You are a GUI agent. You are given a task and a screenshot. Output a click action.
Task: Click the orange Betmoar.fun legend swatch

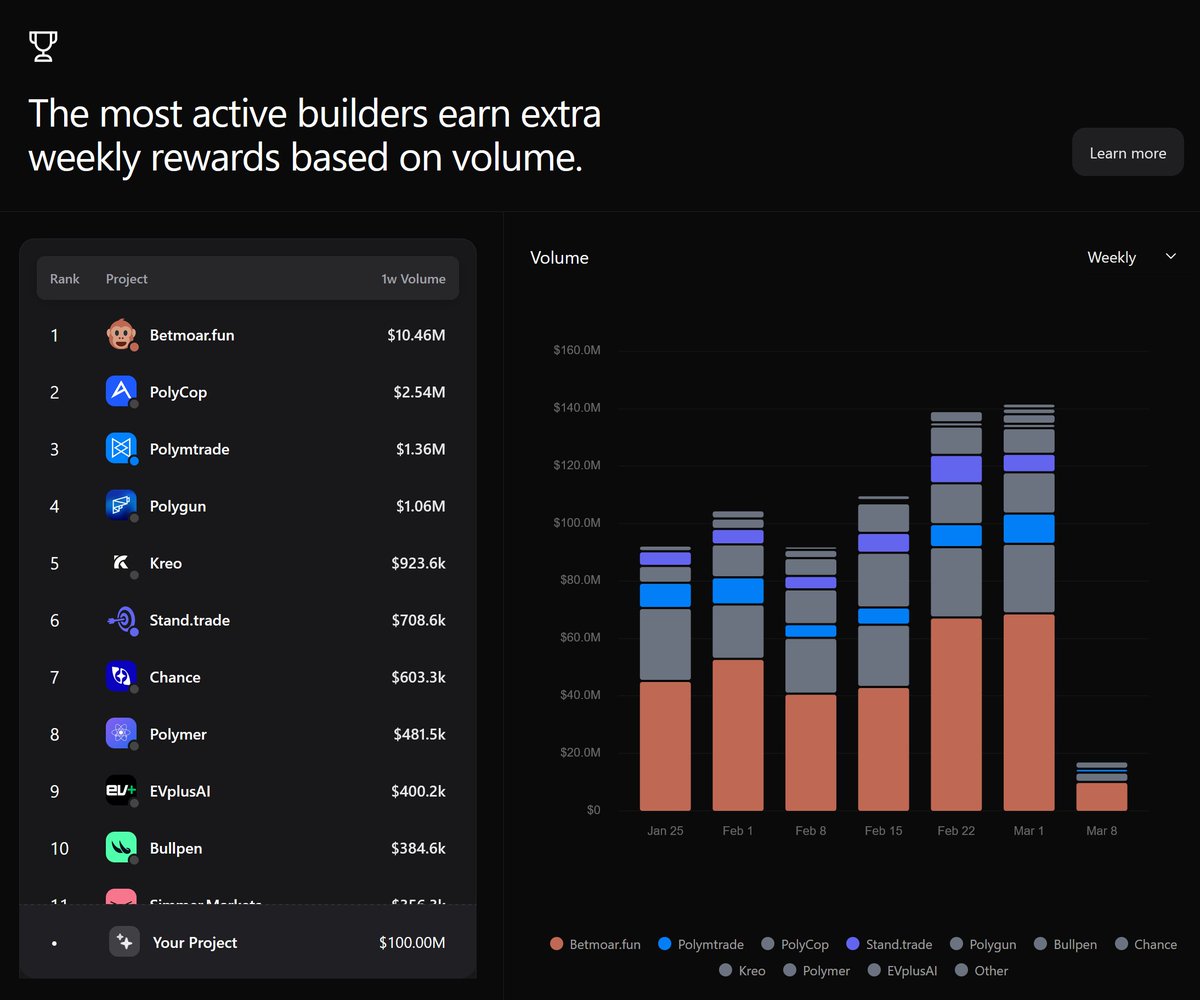(x=557, y=943)
